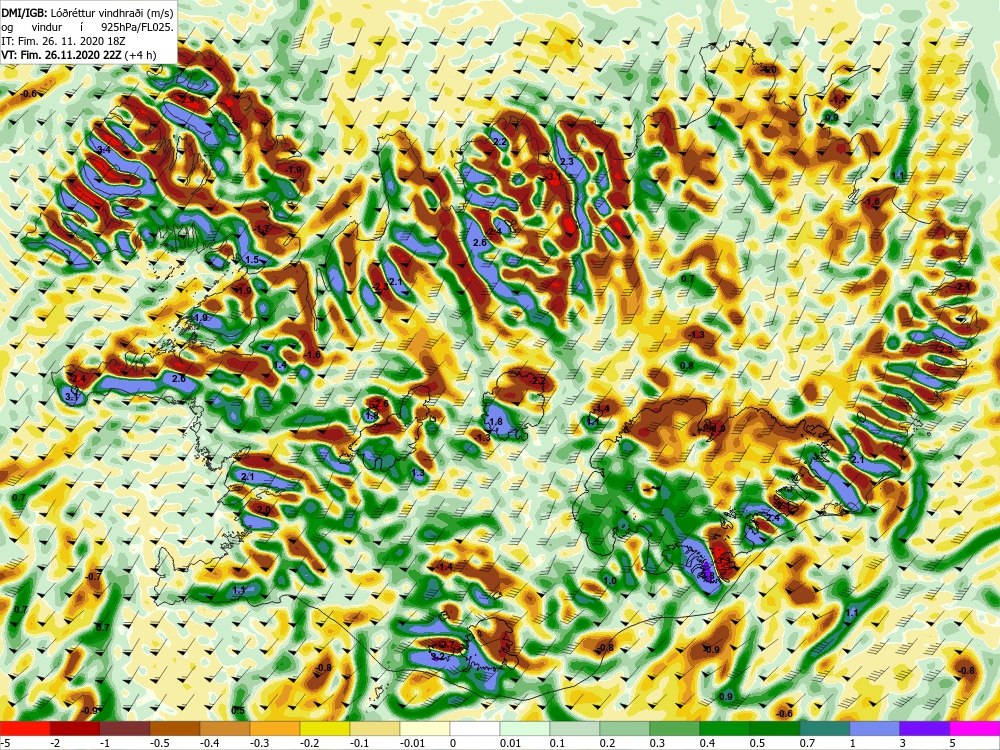This screenshot has height=750, width=1000.
Task: Click the bright red -5 legend swatch
Action: [x=25, y=729]
